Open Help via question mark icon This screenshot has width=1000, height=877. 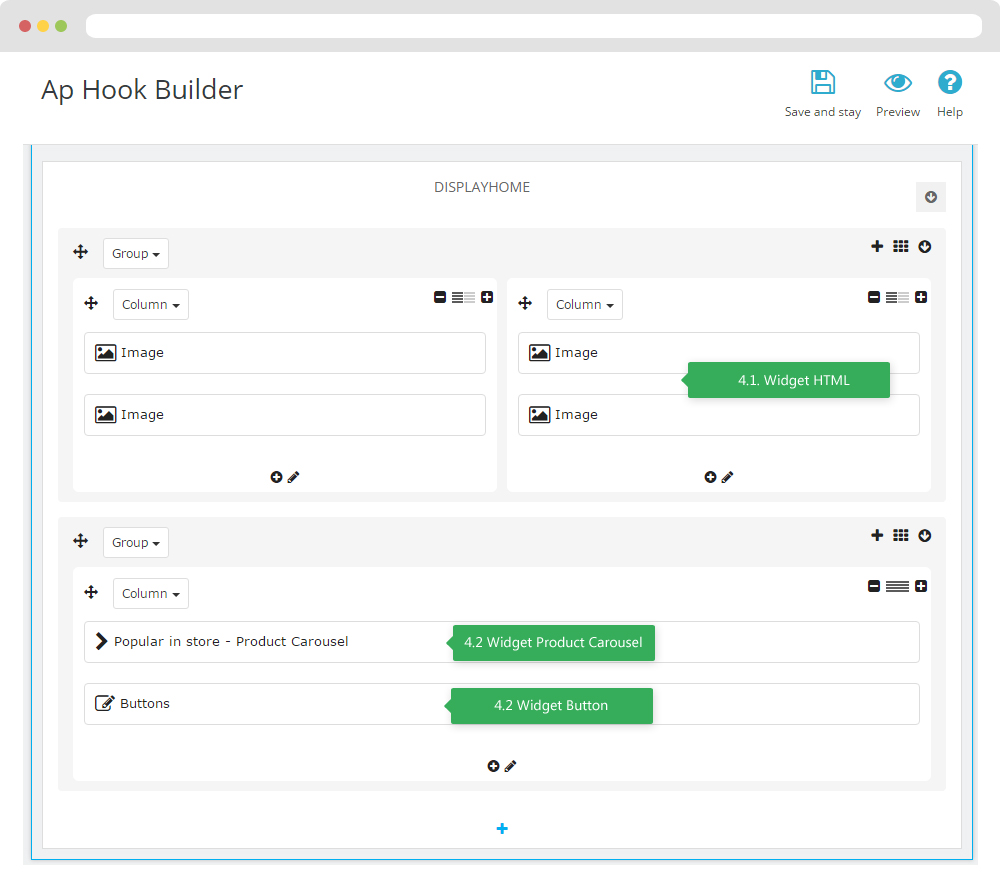(x=950, y=82)
